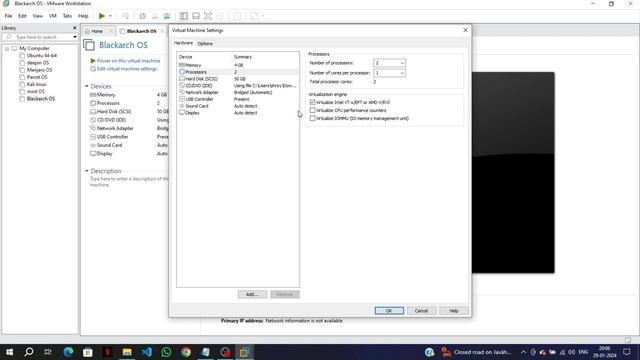Image resolution: width=640 pixels, height=360 pixels.
Task: Select the Processors device row in settings
Action: [238, 72]
